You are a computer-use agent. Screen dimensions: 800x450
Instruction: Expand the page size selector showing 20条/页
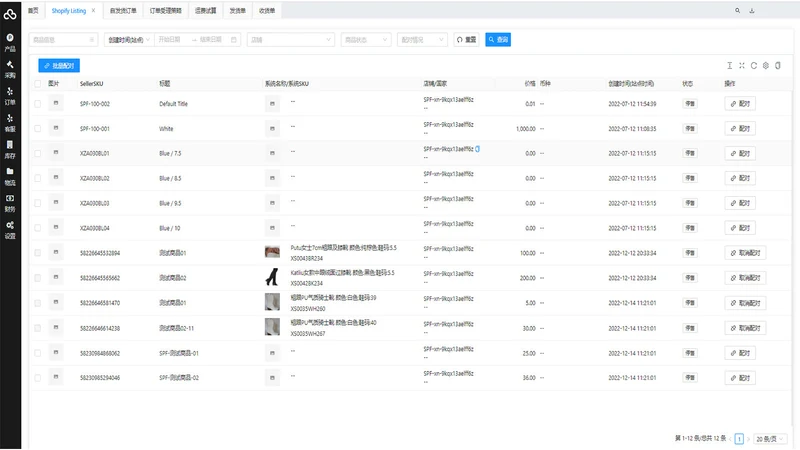coord(769,439)
